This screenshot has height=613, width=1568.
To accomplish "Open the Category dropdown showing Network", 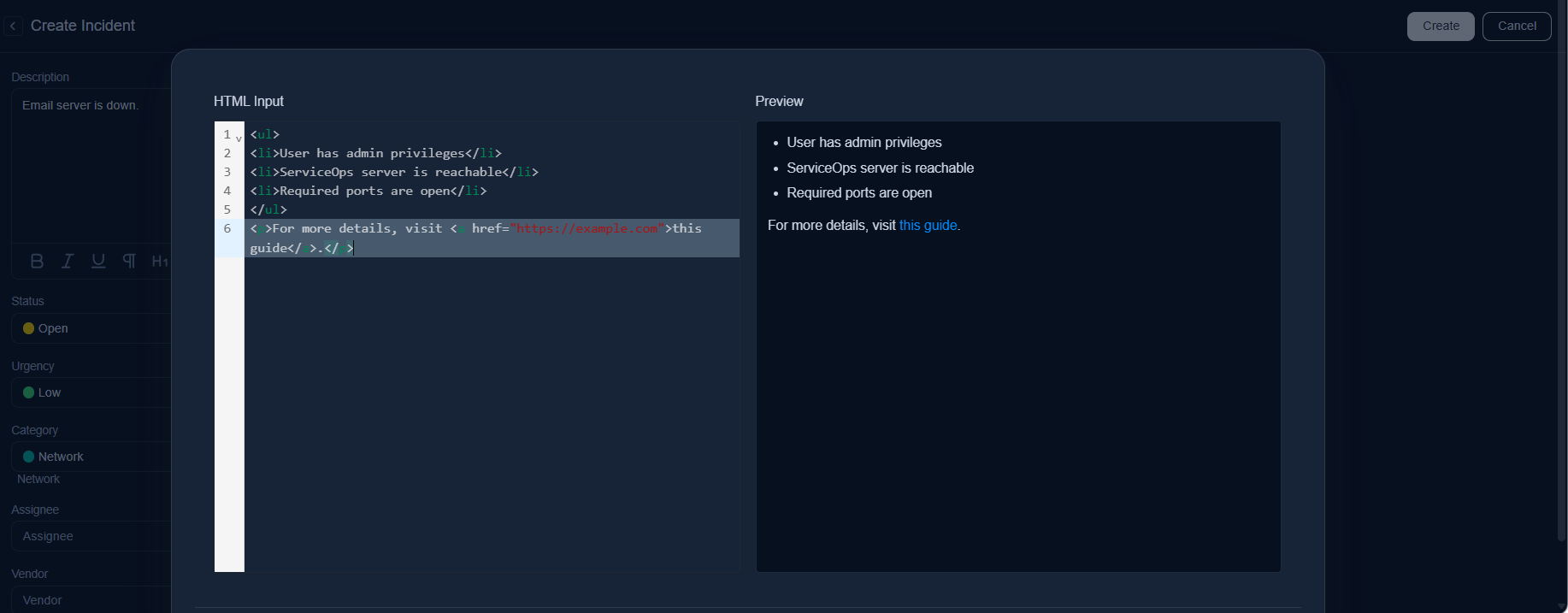I will click(91, 457).
